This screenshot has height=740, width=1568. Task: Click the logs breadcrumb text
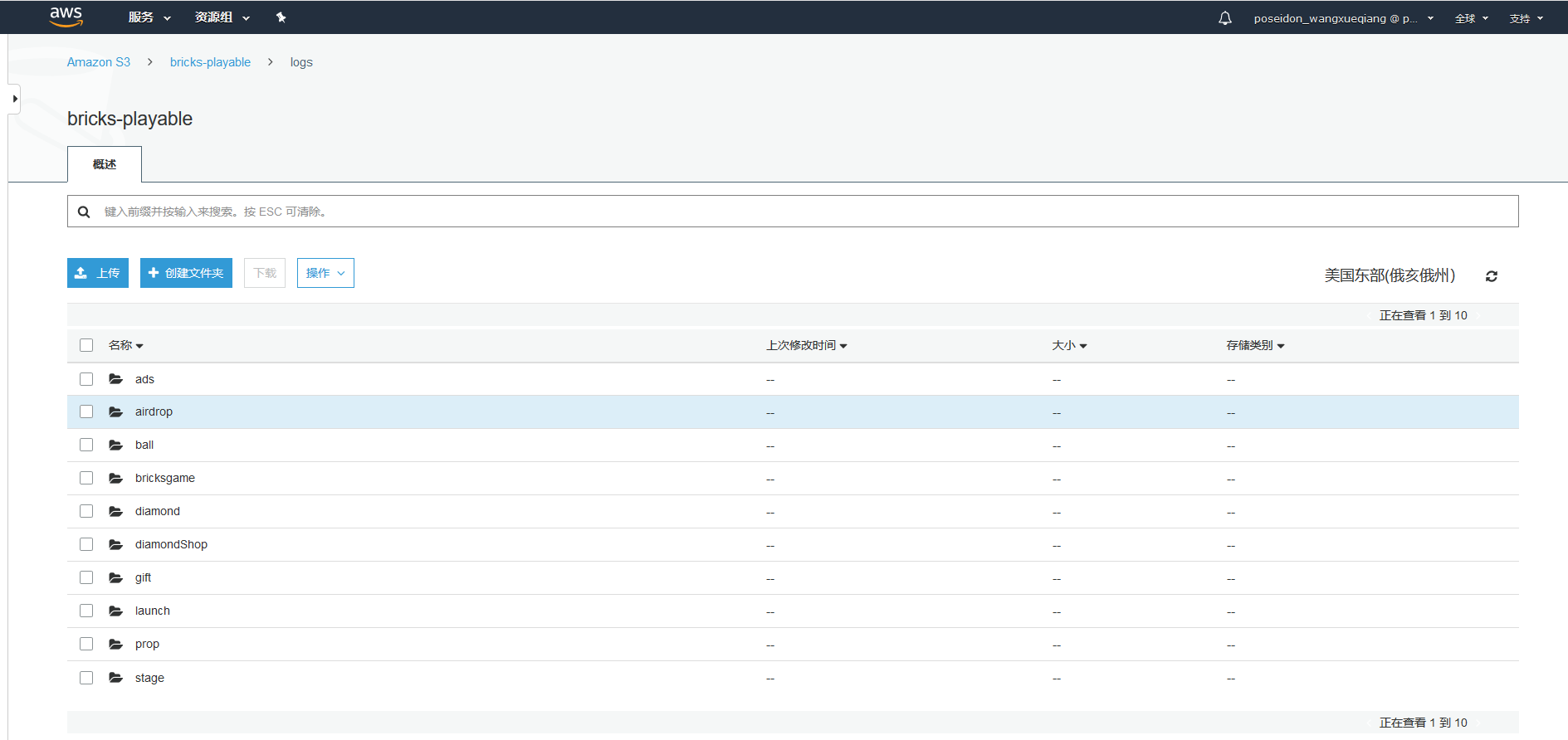coord(301,62)
